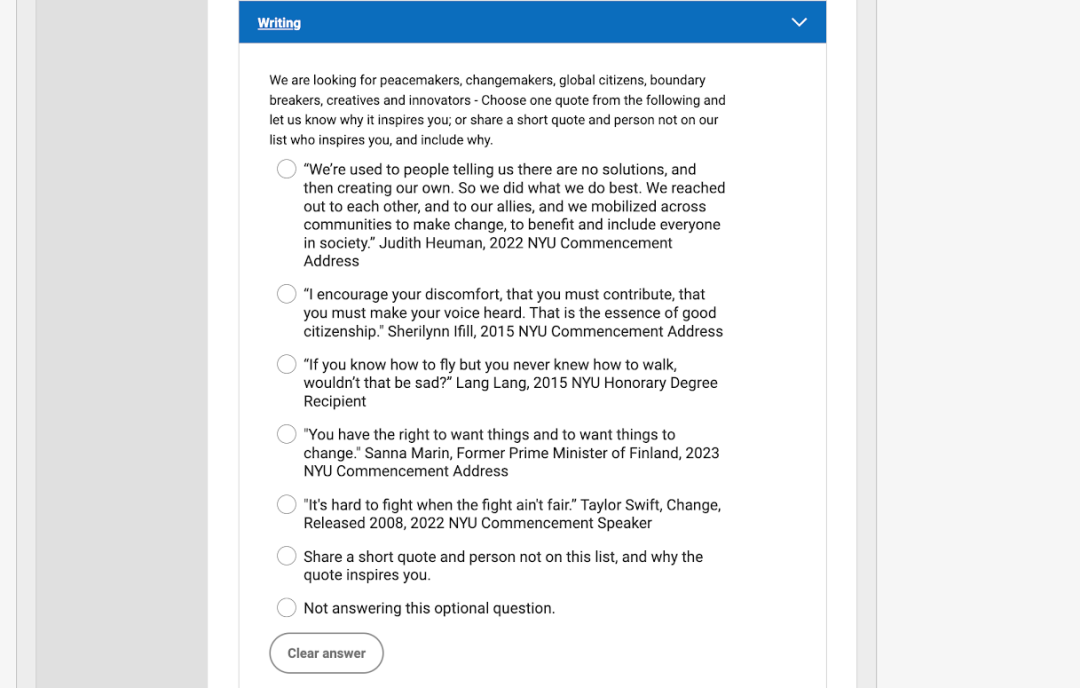Click the 'Not answering this optional question' label
1080x688 pixels.
point(429,608)
